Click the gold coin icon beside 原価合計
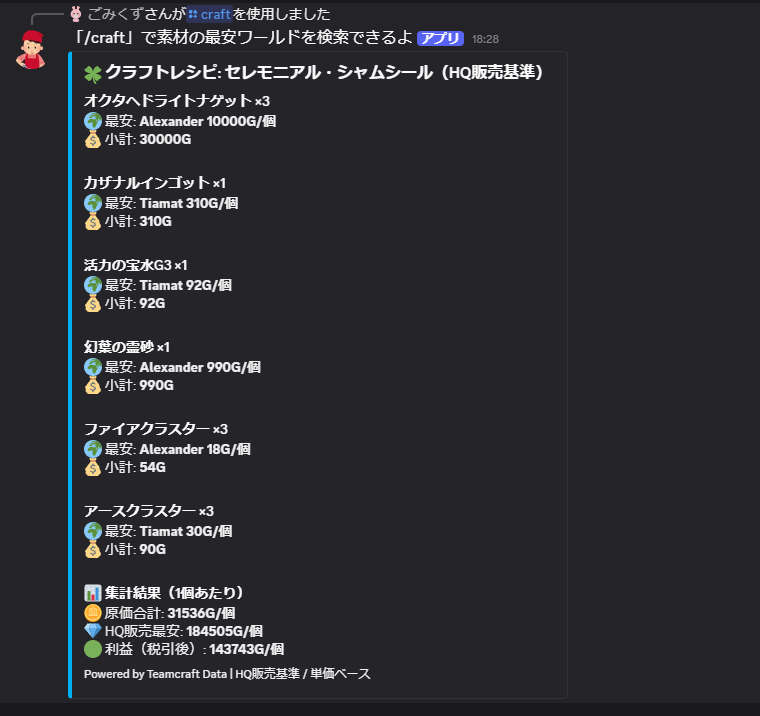 pos(93,613)
